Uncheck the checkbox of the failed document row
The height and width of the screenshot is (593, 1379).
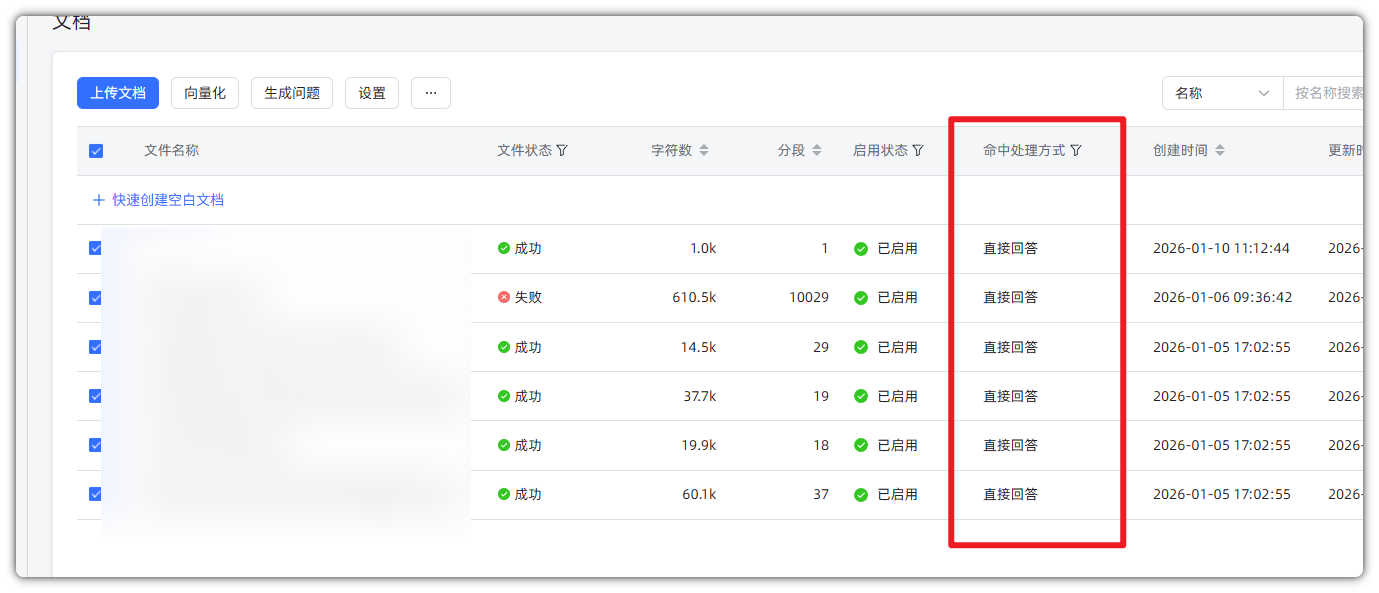click(96, 297)
